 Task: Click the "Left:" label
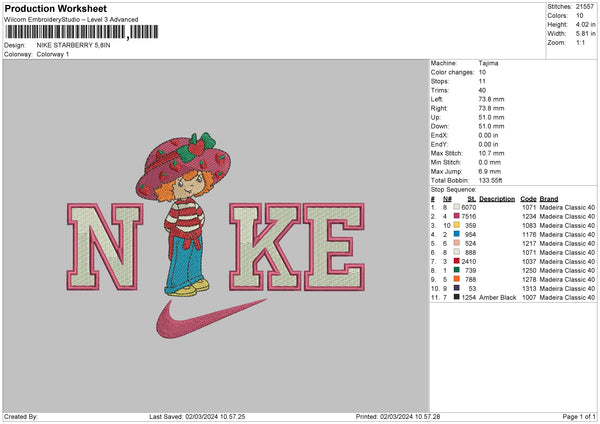coord(437,99)
